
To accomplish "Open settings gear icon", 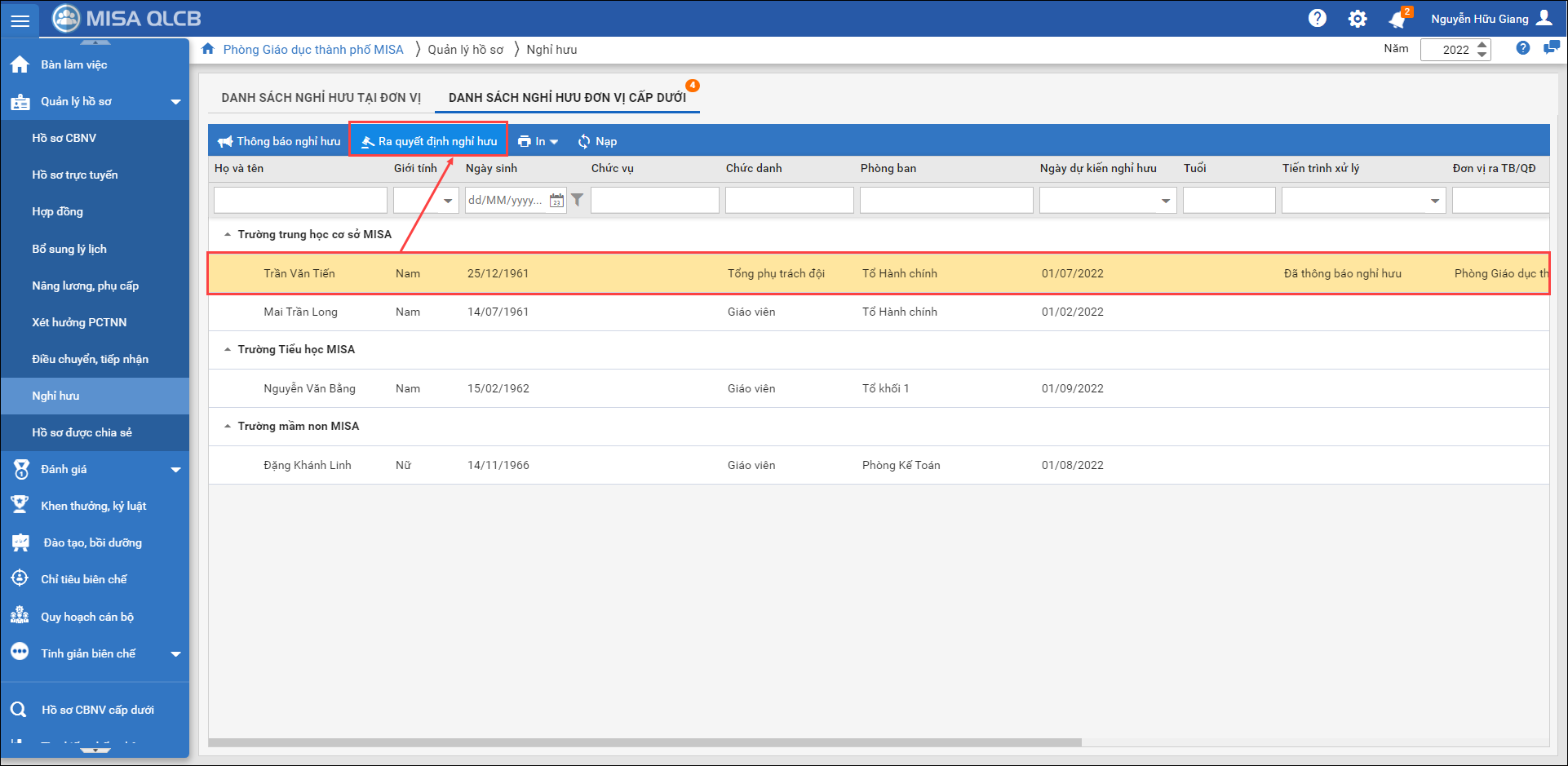I will click(1358, 19).
